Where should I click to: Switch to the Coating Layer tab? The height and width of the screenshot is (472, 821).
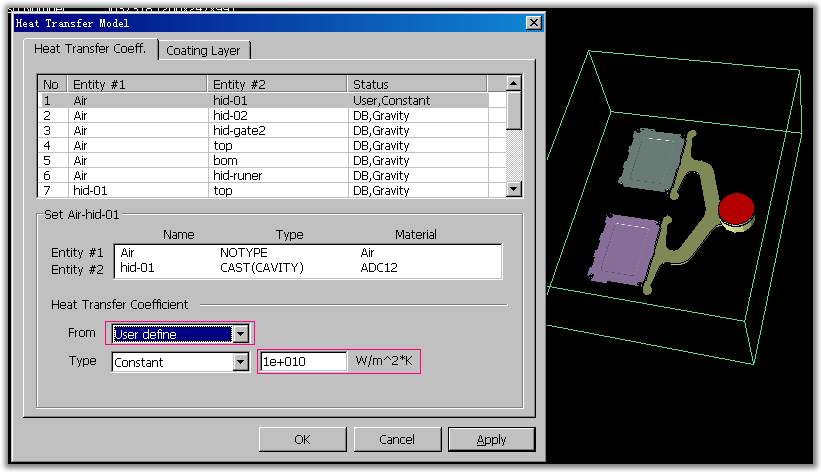point(204,51)
